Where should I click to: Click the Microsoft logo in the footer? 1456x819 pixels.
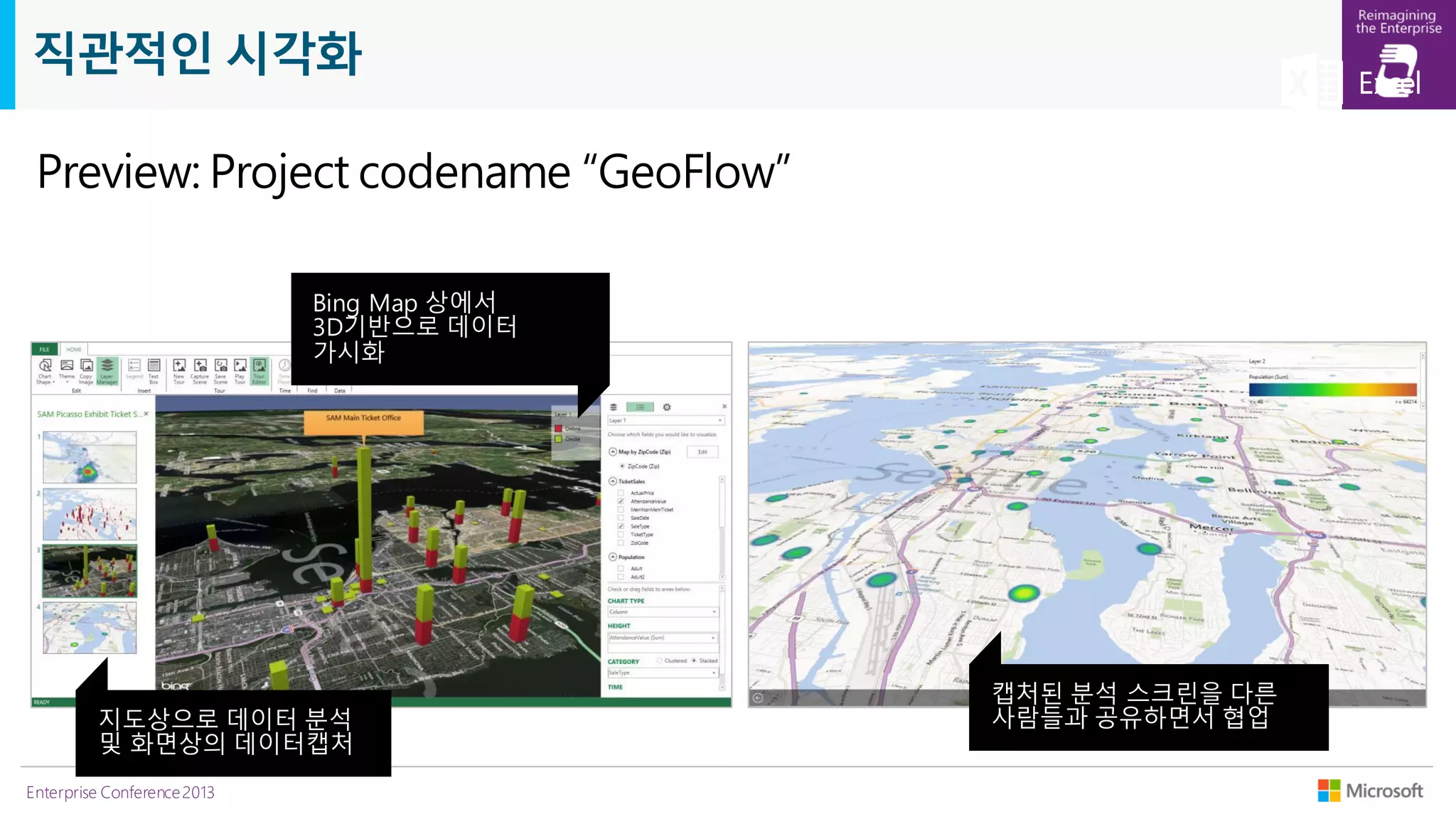point(1370,791)
